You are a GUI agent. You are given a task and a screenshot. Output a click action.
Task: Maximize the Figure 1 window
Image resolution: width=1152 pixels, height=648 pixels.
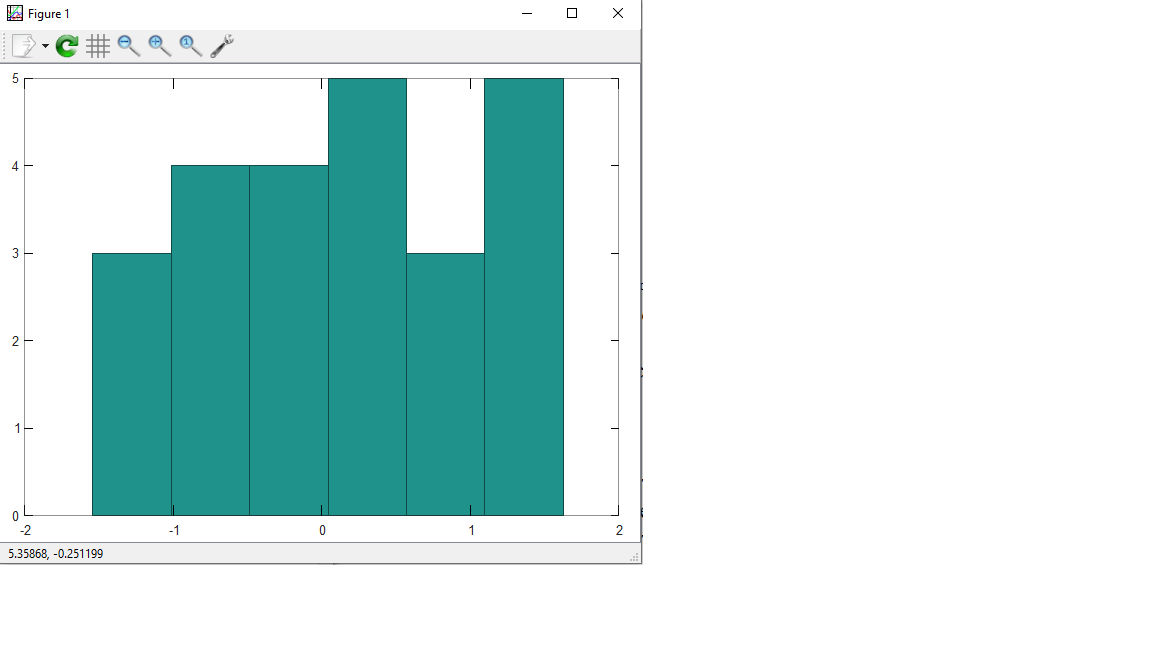(x=572, y=14)
